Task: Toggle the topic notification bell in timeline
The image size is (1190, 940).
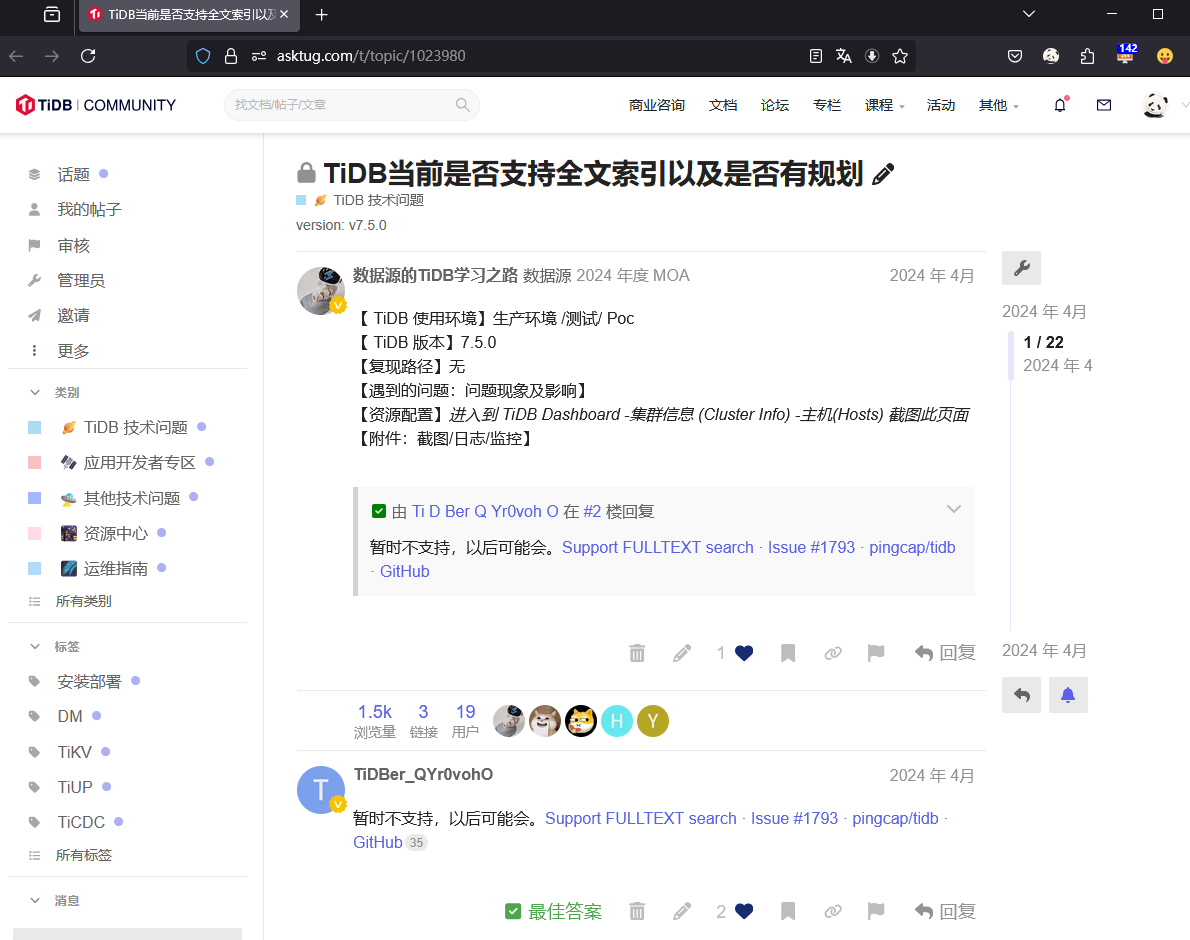Action: tap(1068, 694)
